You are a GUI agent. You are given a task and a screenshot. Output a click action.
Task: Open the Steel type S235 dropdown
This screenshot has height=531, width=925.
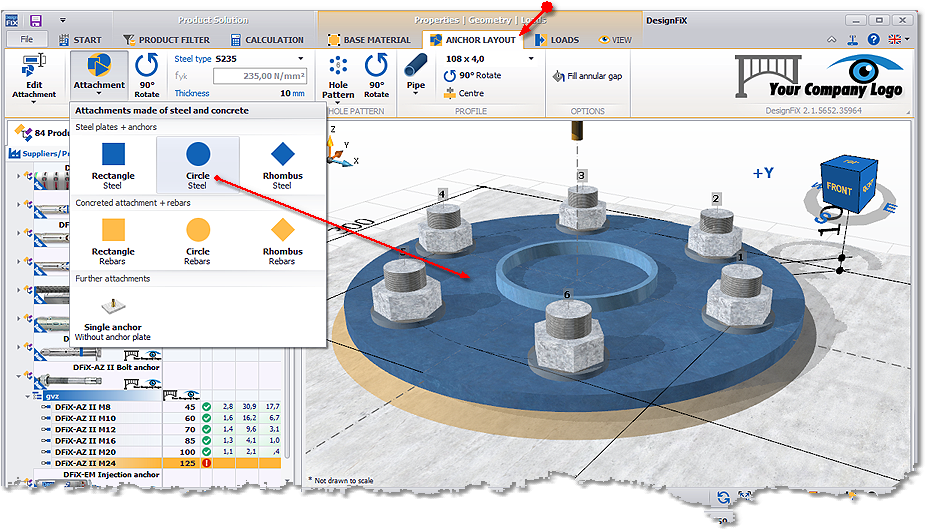(301, 59)
